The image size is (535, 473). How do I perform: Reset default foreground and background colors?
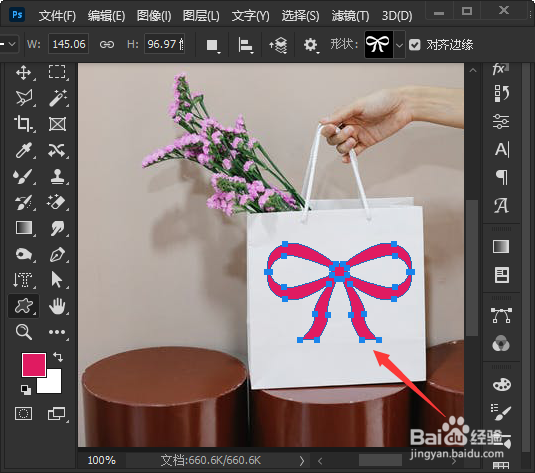point(25,389)
